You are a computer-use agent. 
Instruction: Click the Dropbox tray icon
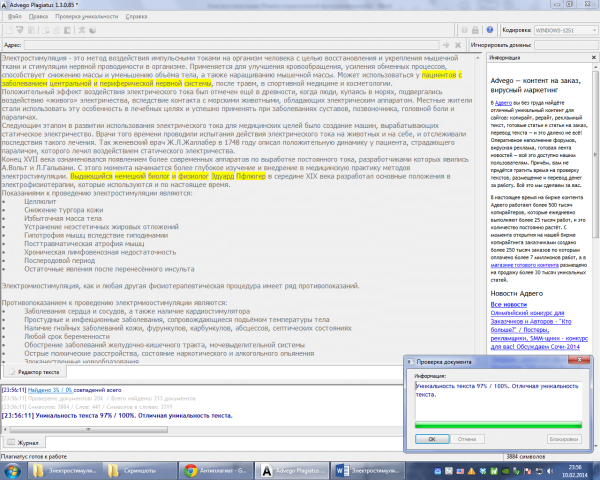483,471
